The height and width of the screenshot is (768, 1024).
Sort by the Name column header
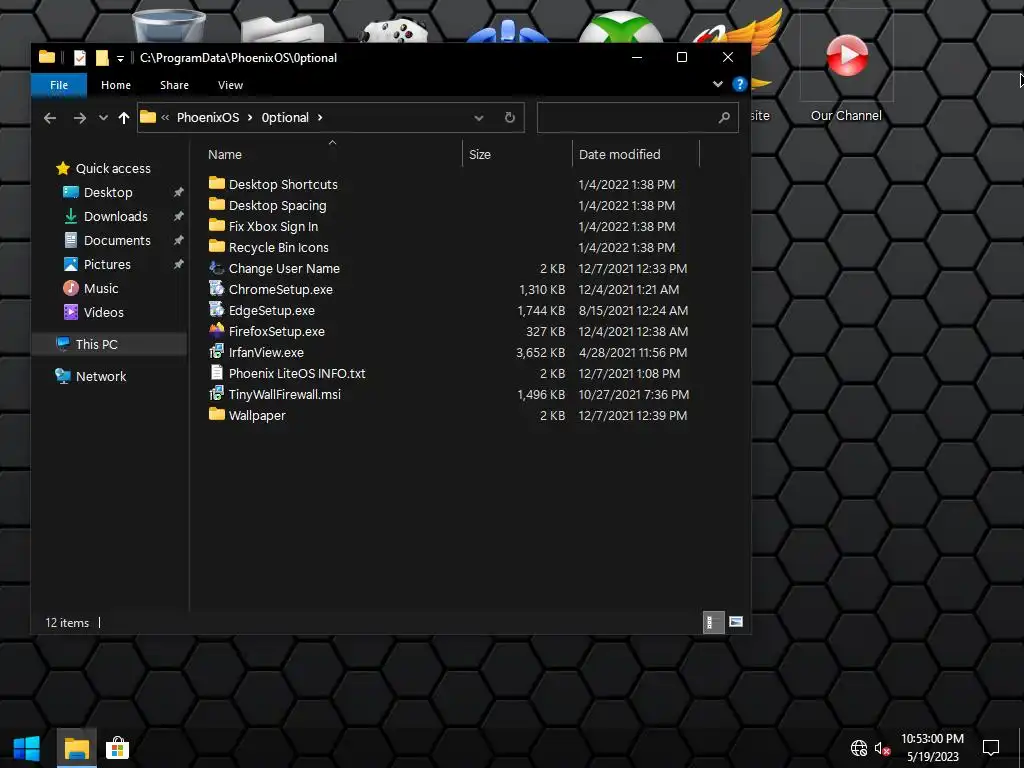coord(332,155)
